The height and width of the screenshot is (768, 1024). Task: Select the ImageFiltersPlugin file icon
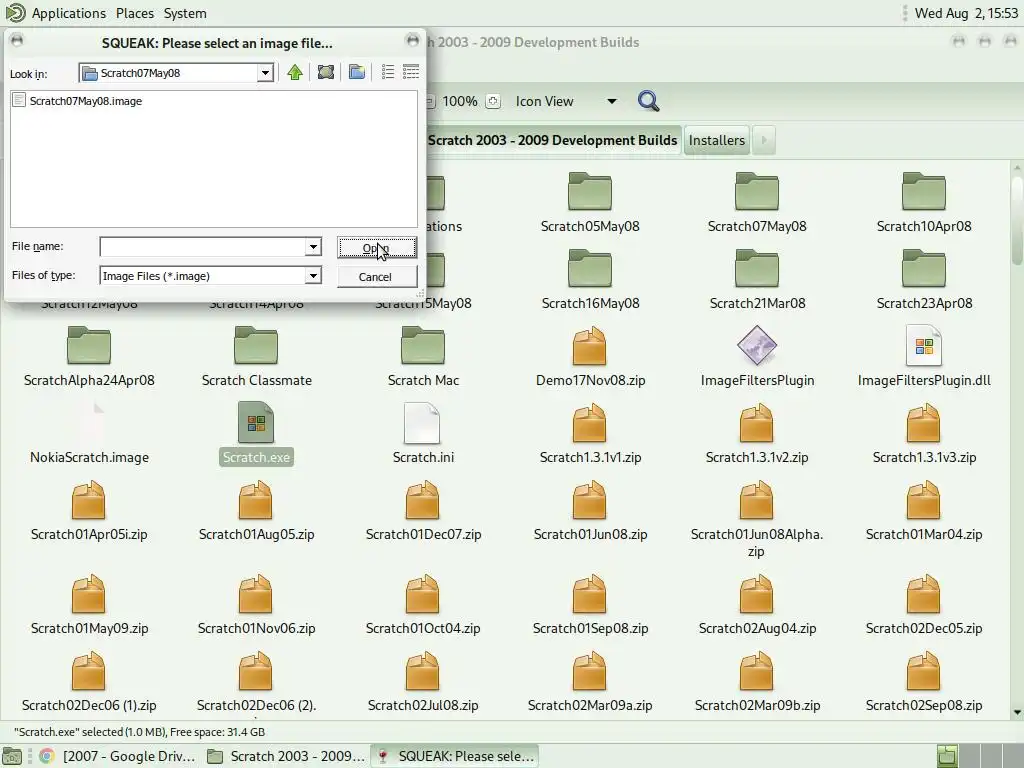757,357
